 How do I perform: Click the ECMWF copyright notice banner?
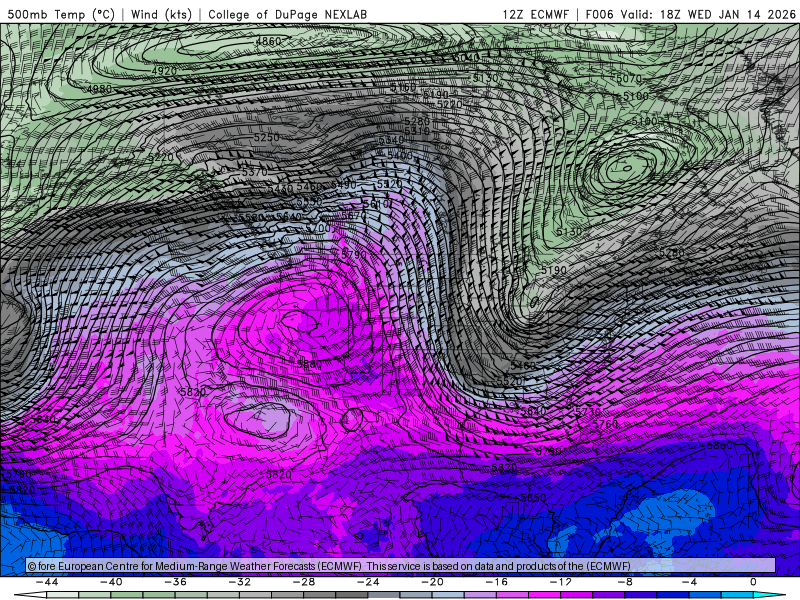(401, 566)
